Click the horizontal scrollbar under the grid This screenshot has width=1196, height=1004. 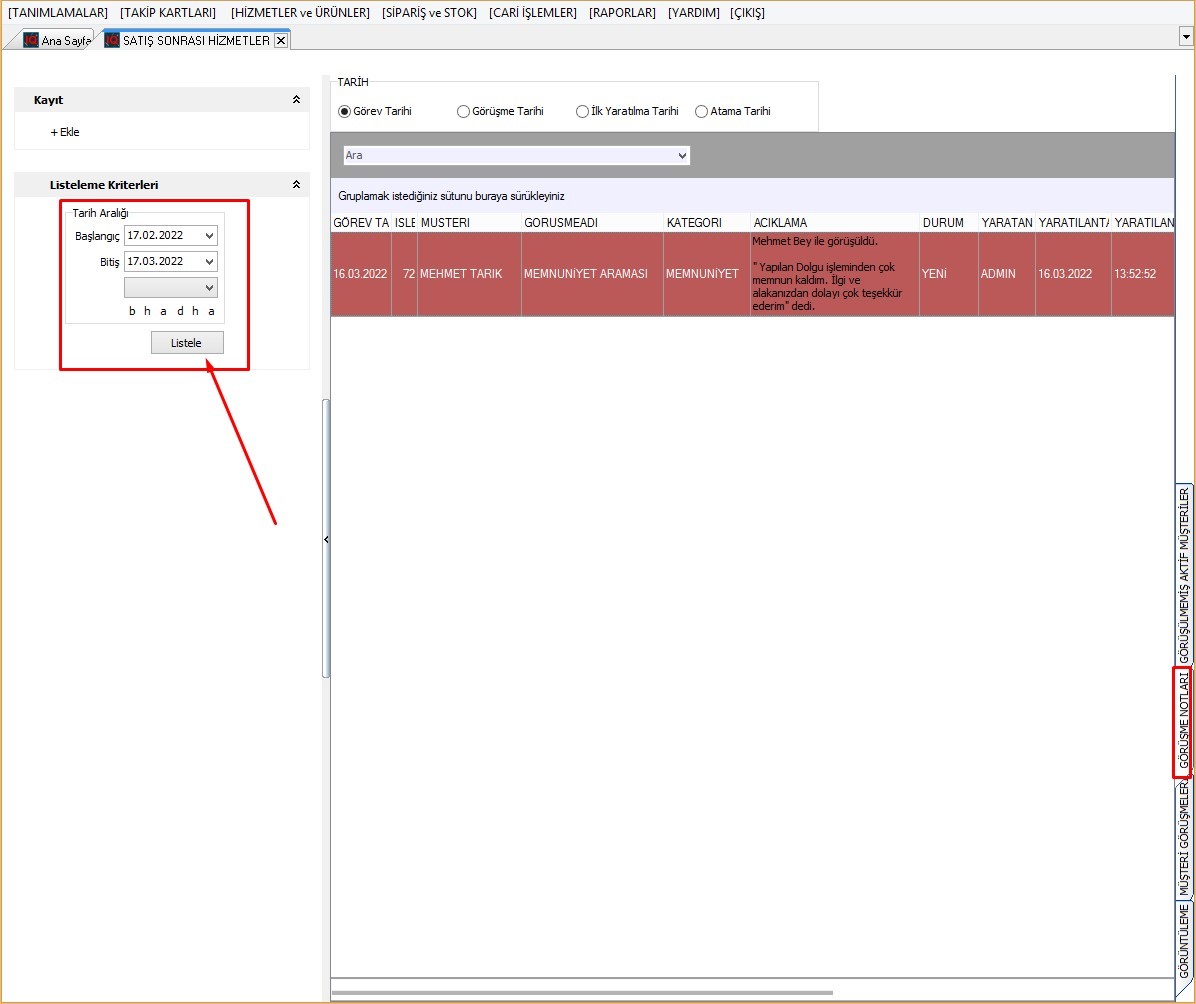582,993
